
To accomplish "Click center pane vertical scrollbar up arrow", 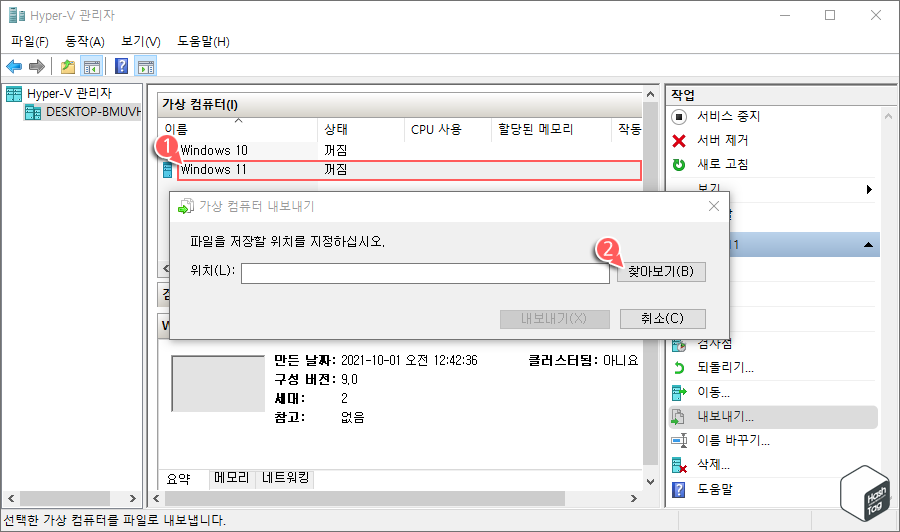I will coord(650,94).
